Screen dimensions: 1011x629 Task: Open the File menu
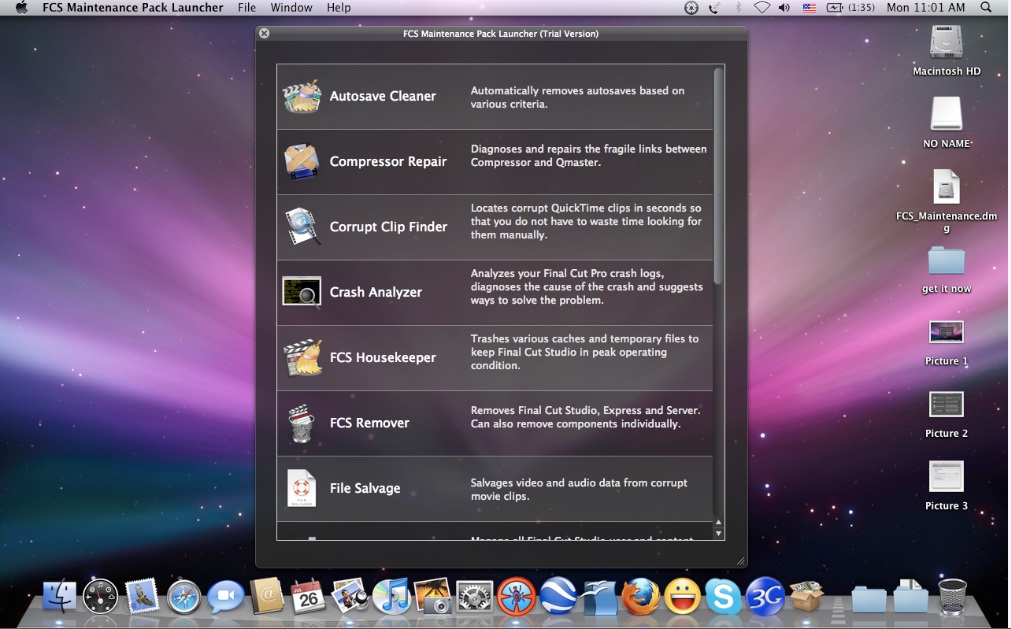(x=246, y=8)
